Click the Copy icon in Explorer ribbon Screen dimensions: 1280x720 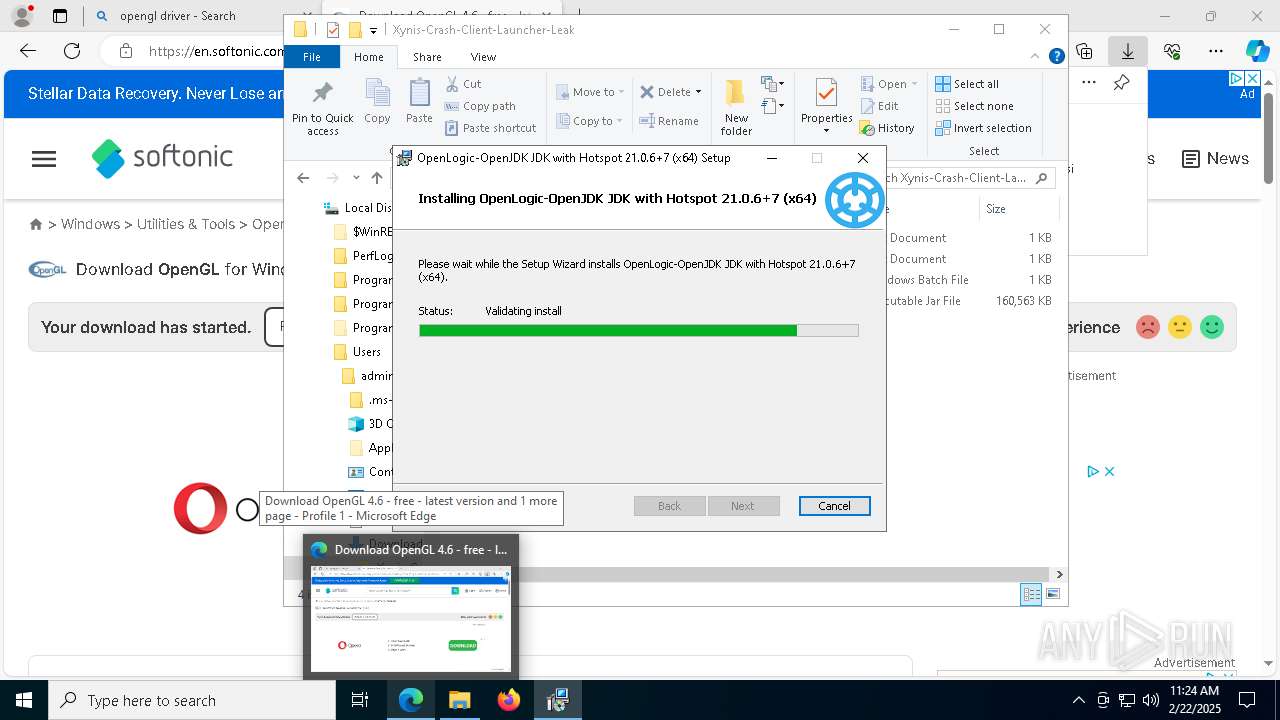pos(377,102)
